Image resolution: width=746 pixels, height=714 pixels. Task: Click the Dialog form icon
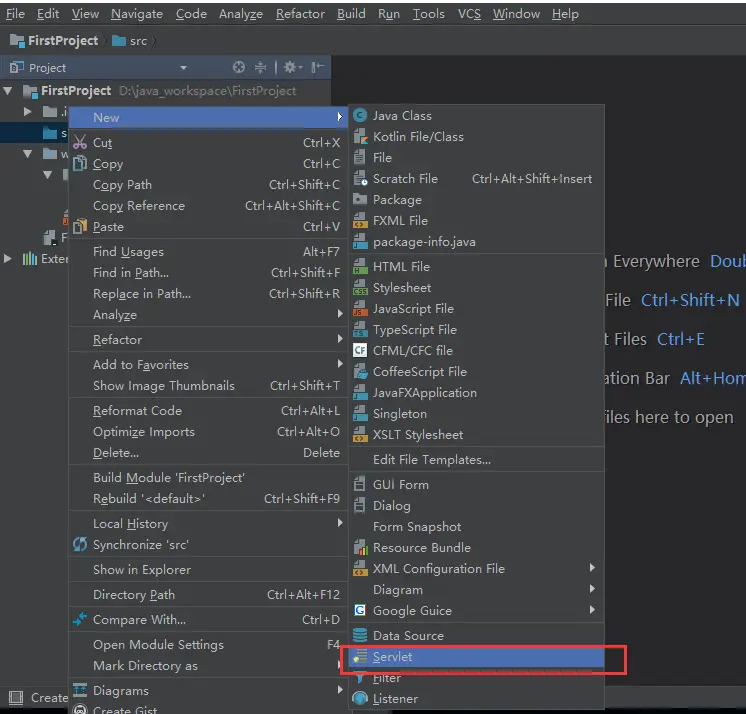coord(360,505)
